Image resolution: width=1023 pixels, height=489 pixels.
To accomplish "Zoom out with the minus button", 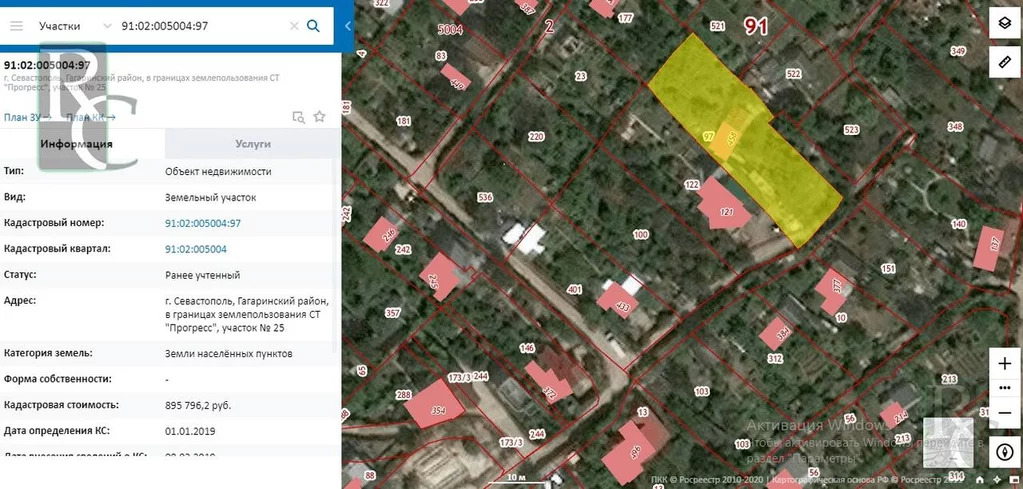I will pos(1005,412).
